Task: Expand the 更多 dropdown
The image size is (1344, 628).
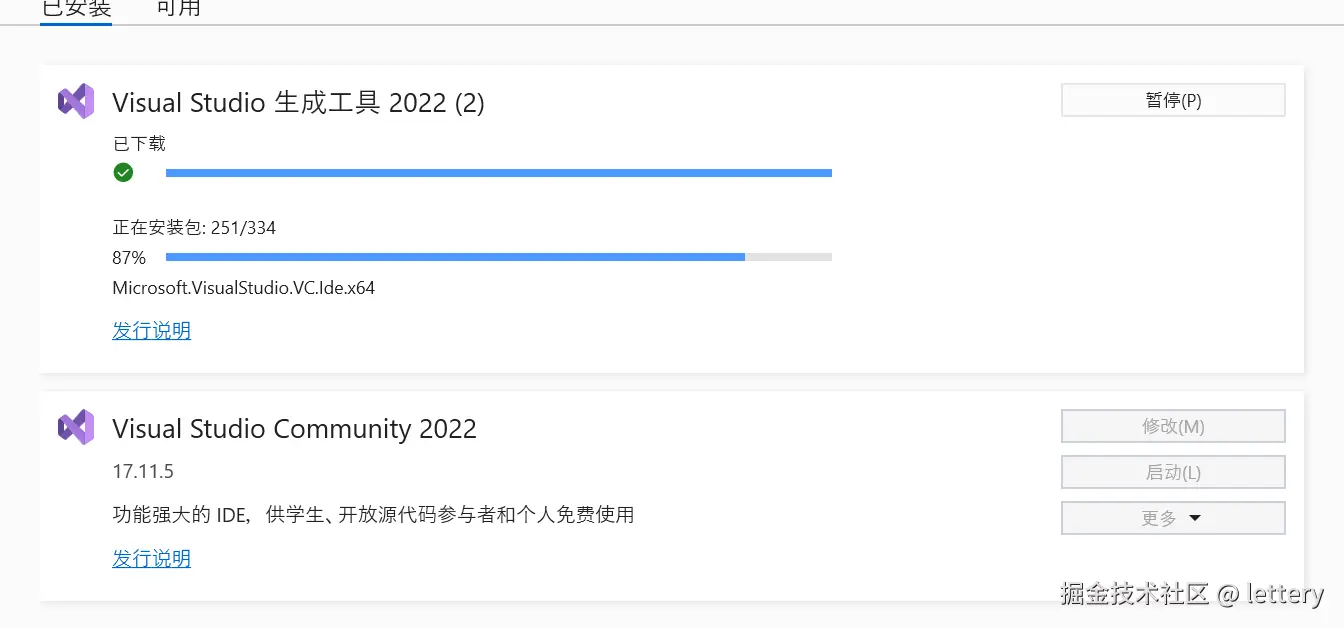Action: (1172, 518)
